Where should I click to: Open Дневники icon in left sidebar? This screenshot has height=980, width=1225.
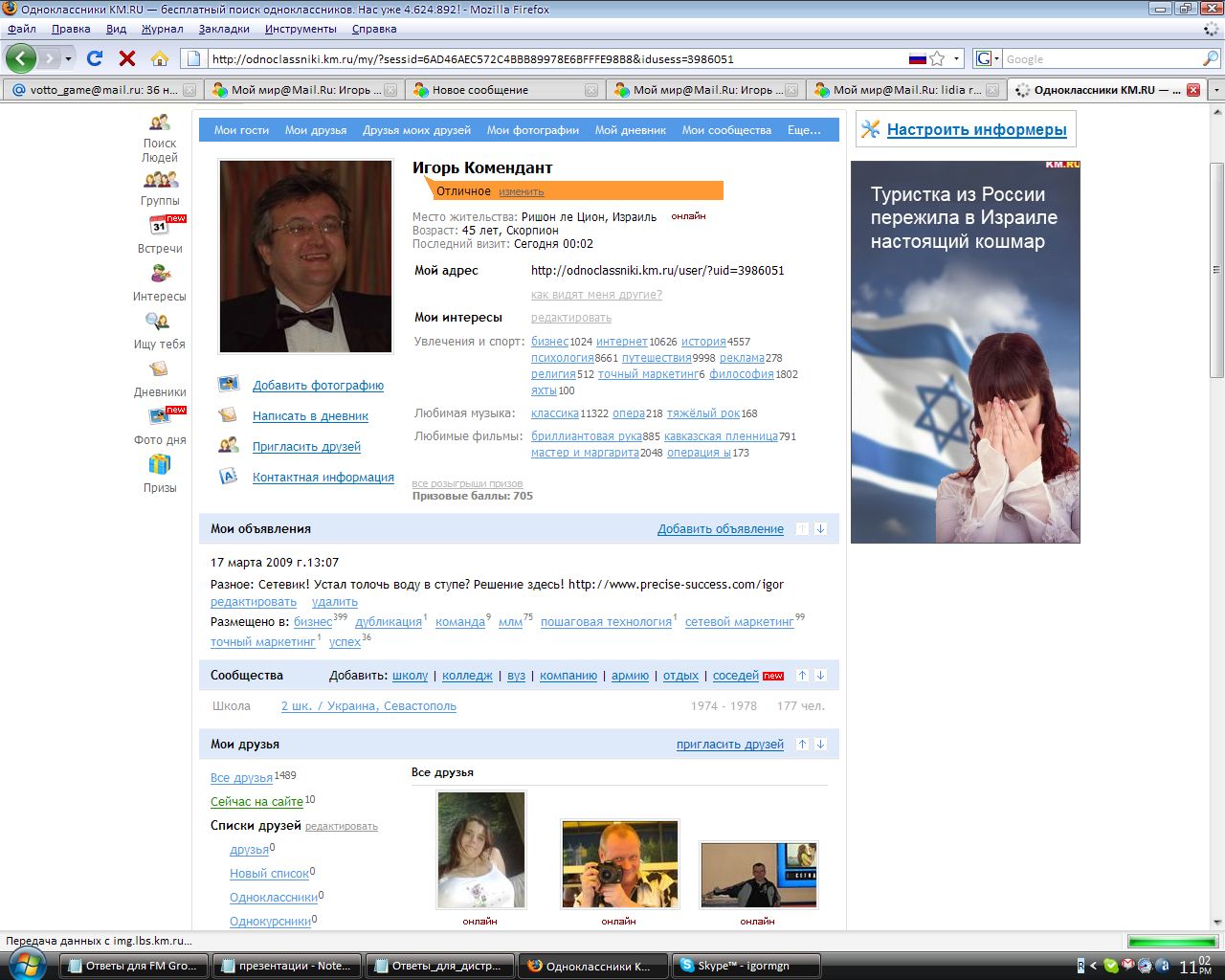click(160, 369)
